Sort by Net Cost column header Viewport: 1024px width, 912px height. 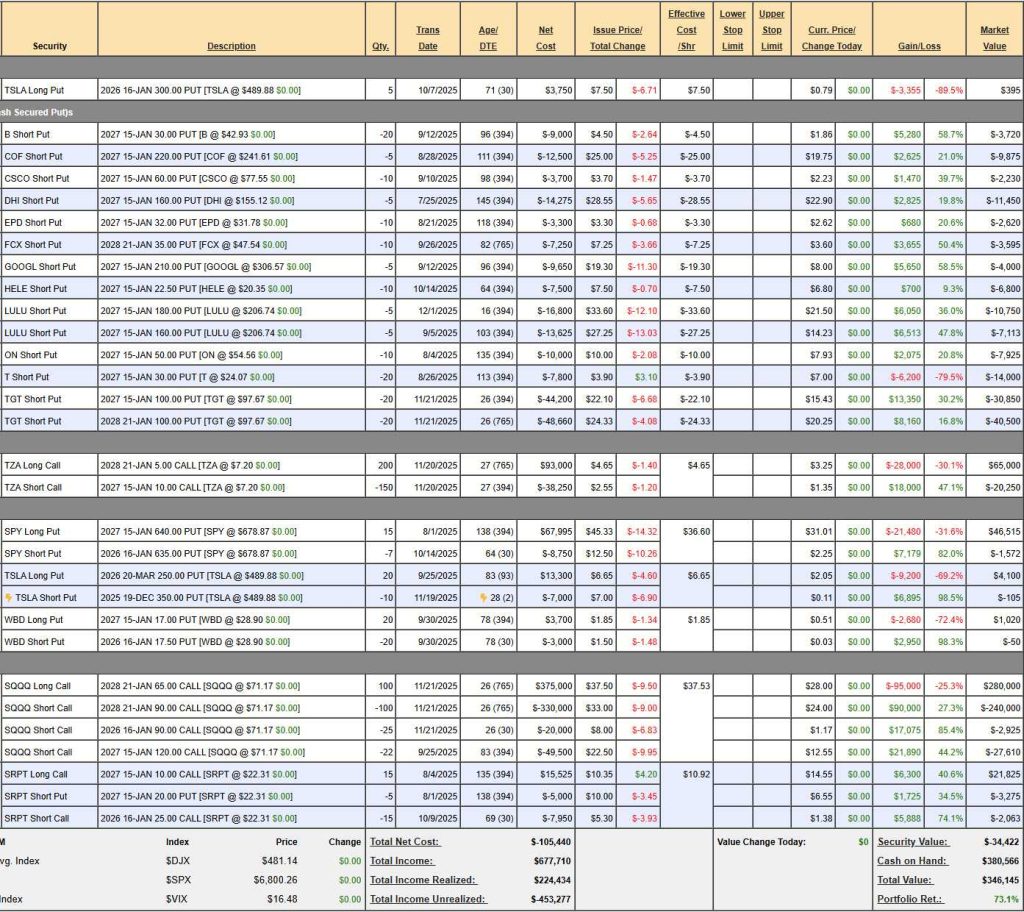546,38
